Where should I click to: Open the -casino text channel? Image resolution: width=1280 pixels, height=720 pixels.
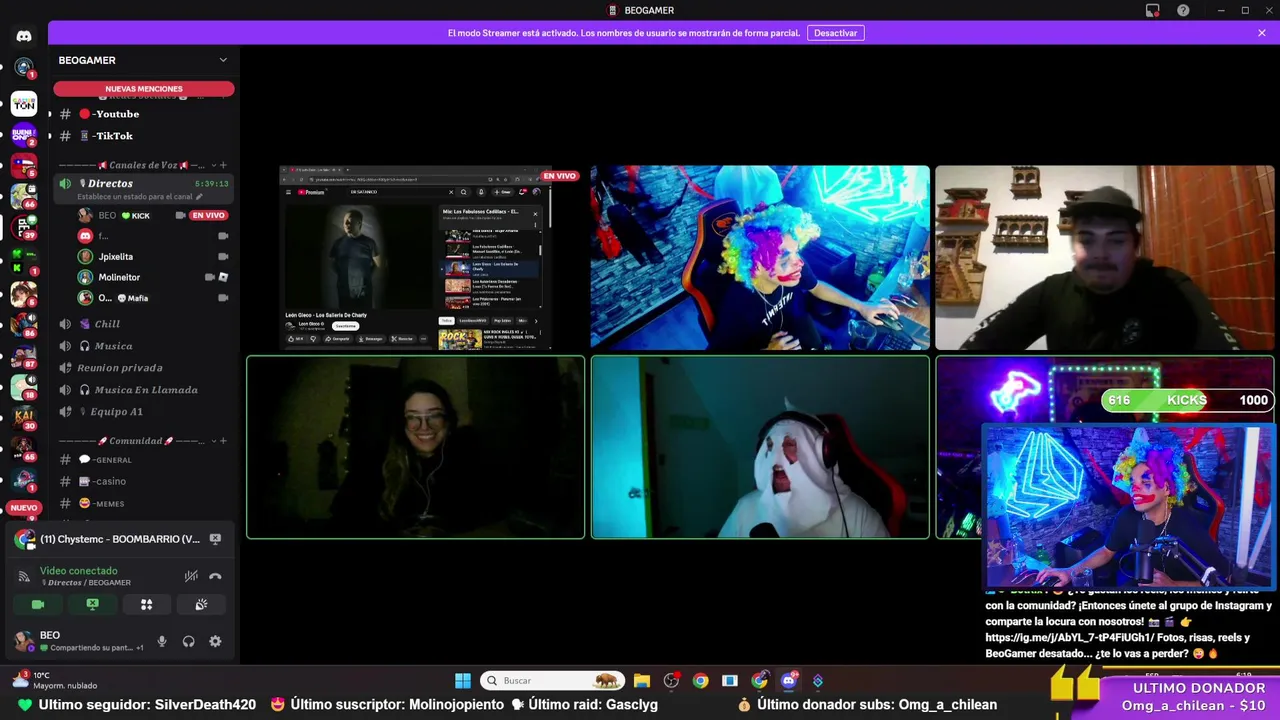144,482
